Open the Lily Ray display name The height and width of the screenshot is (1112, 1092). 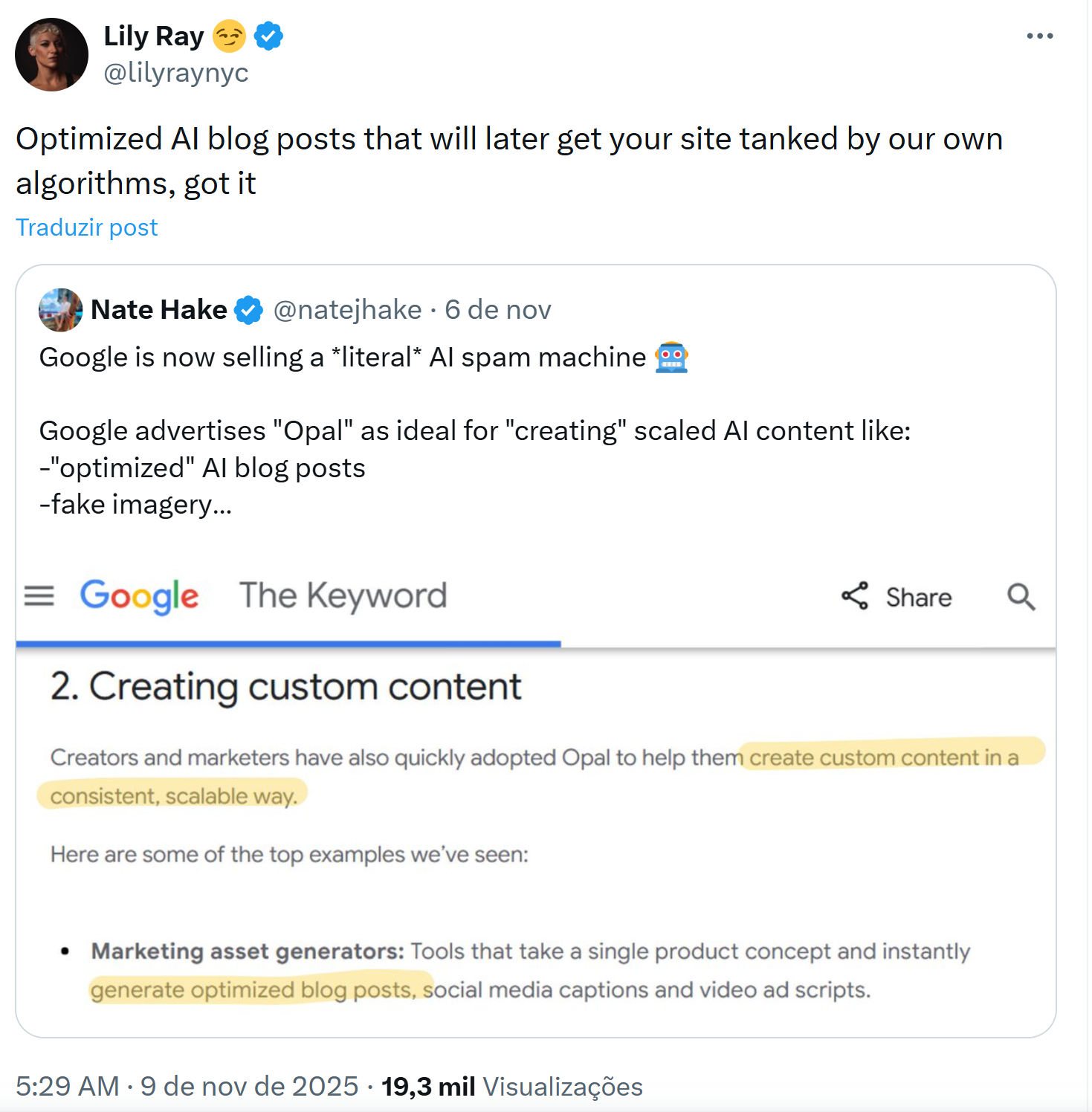point(154,36)
